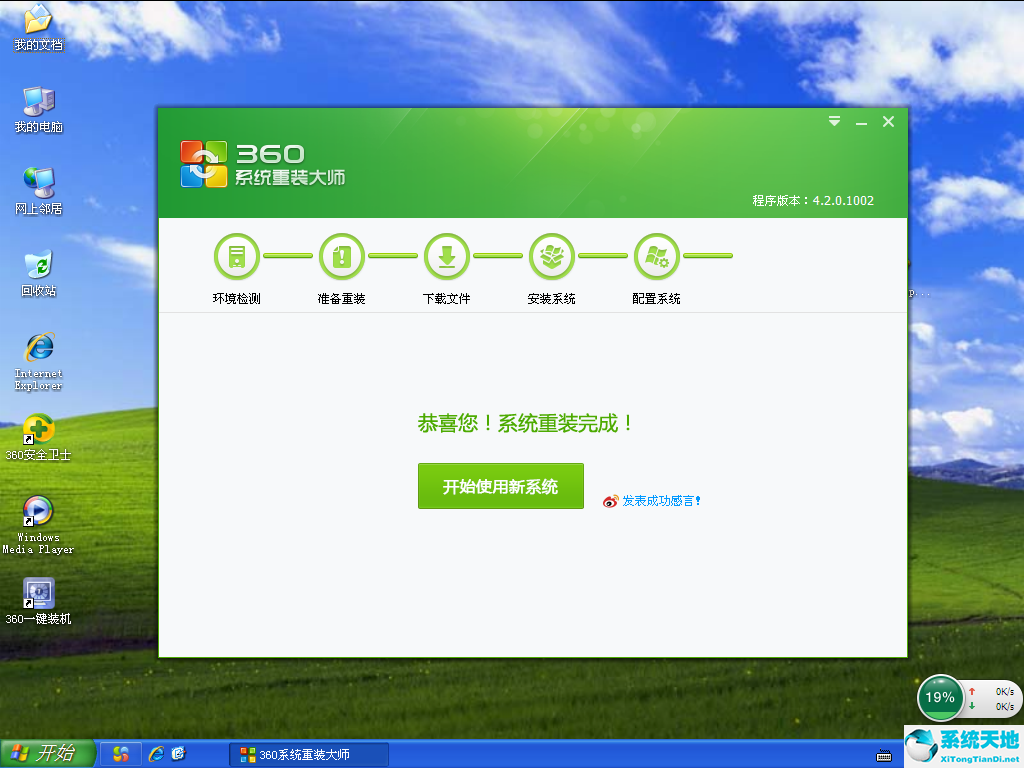Image resolution: width=1024 pixels, height=768 pixels.
Task: Open the 360一键装机 desktop shortcut
Action: point(38,594)
